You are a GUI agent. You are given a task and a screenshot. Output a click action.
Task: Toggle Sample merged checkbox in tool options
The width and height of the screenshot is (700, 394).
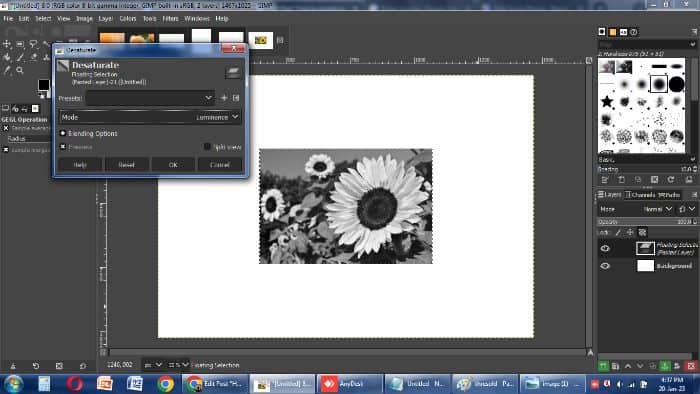point(6,150)
